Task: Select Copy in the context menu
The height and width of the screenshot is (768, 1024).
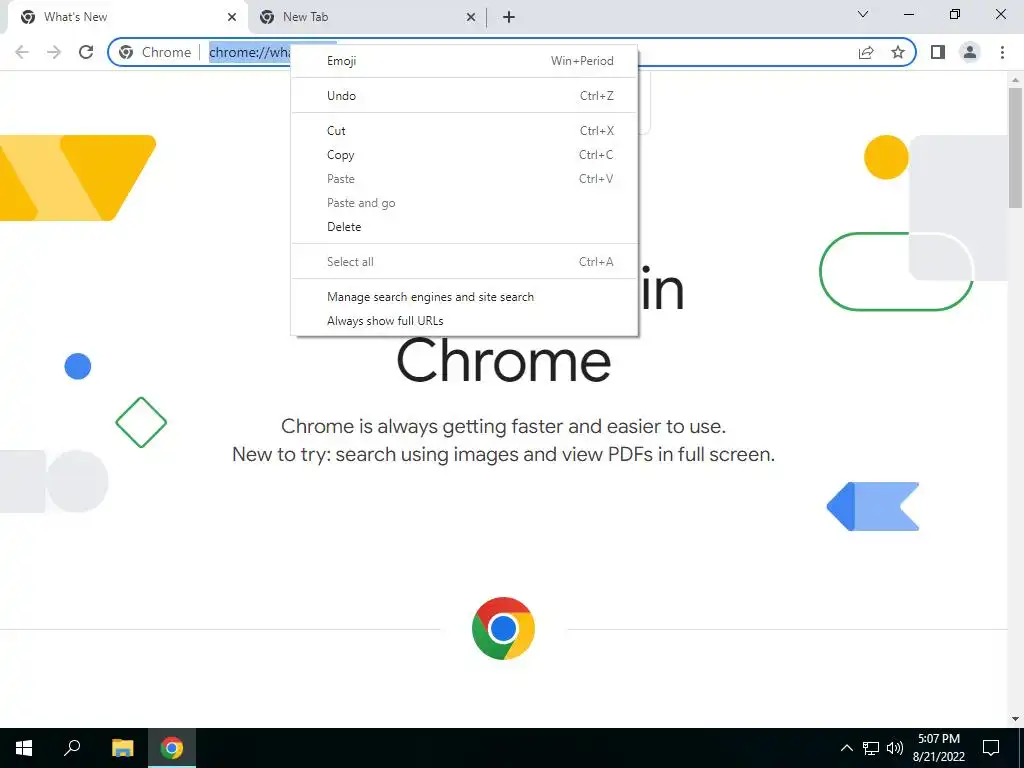Action: click(464, 155)
